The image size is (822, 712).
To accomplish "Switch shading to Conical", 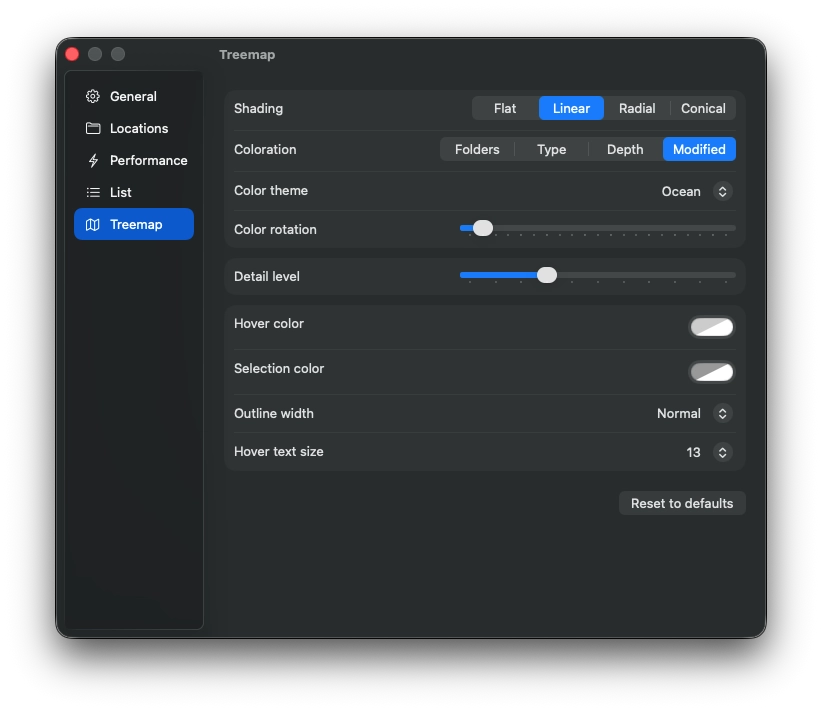I will [x=703, y=109].
